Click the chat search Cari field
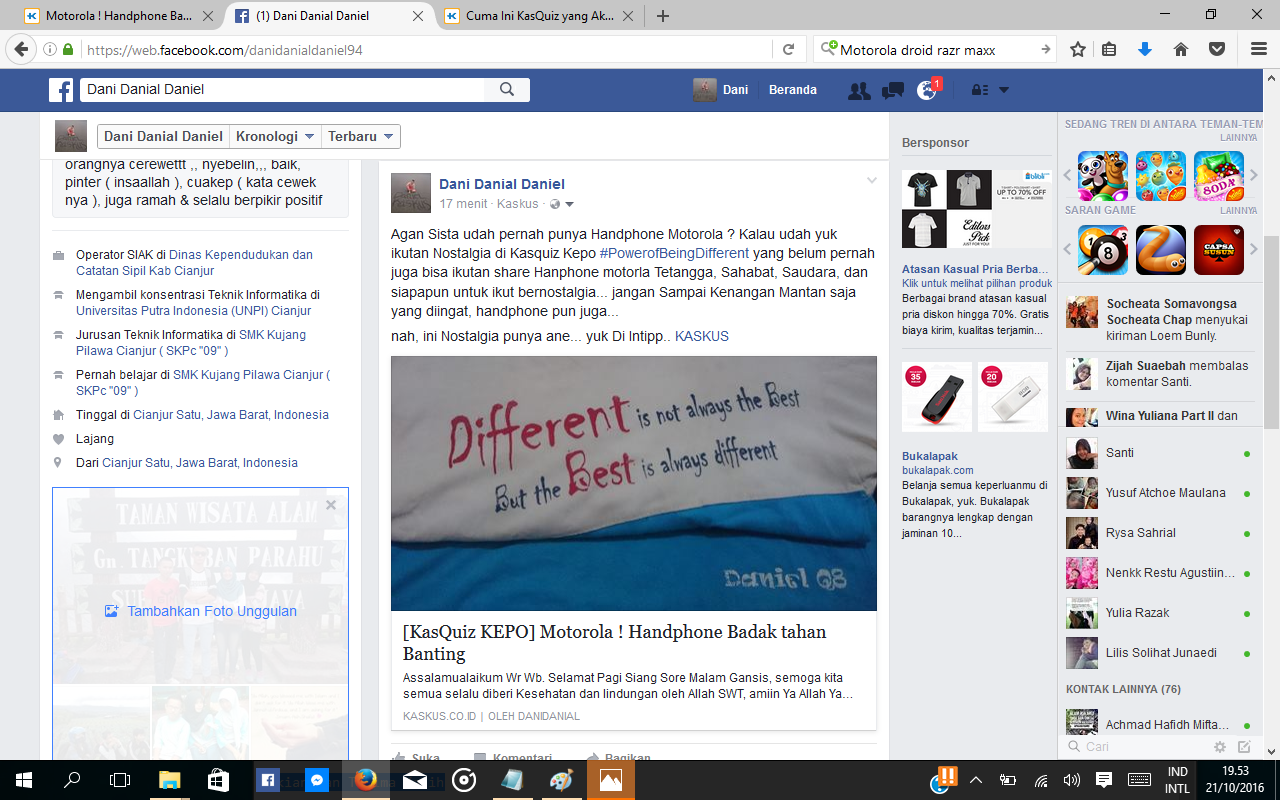This screenshot has height=800, width=1280. pos(1136,747)
